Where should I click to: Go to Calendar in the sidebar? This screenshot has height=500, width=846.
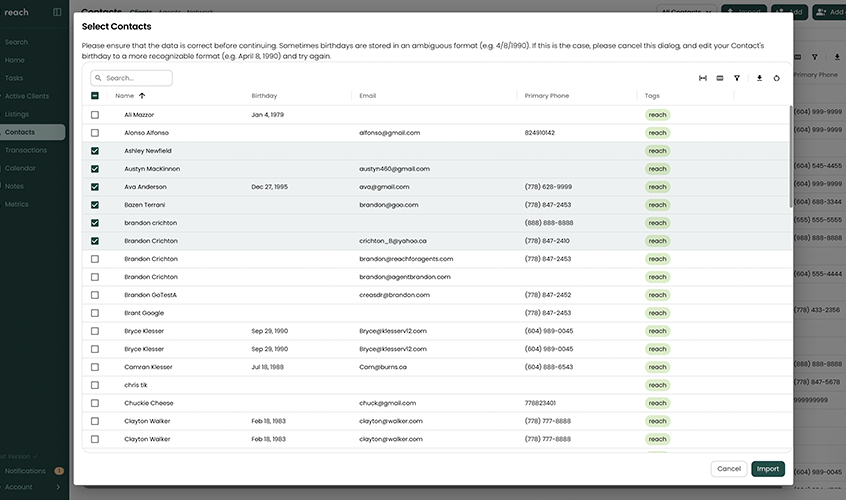click(x=20, y=168)
